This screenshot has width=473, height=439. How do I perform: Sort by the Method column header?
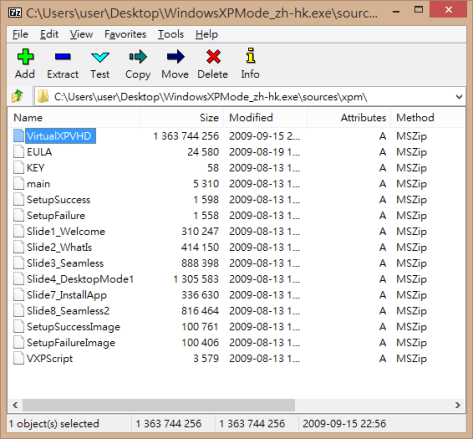tap(428, 117)
